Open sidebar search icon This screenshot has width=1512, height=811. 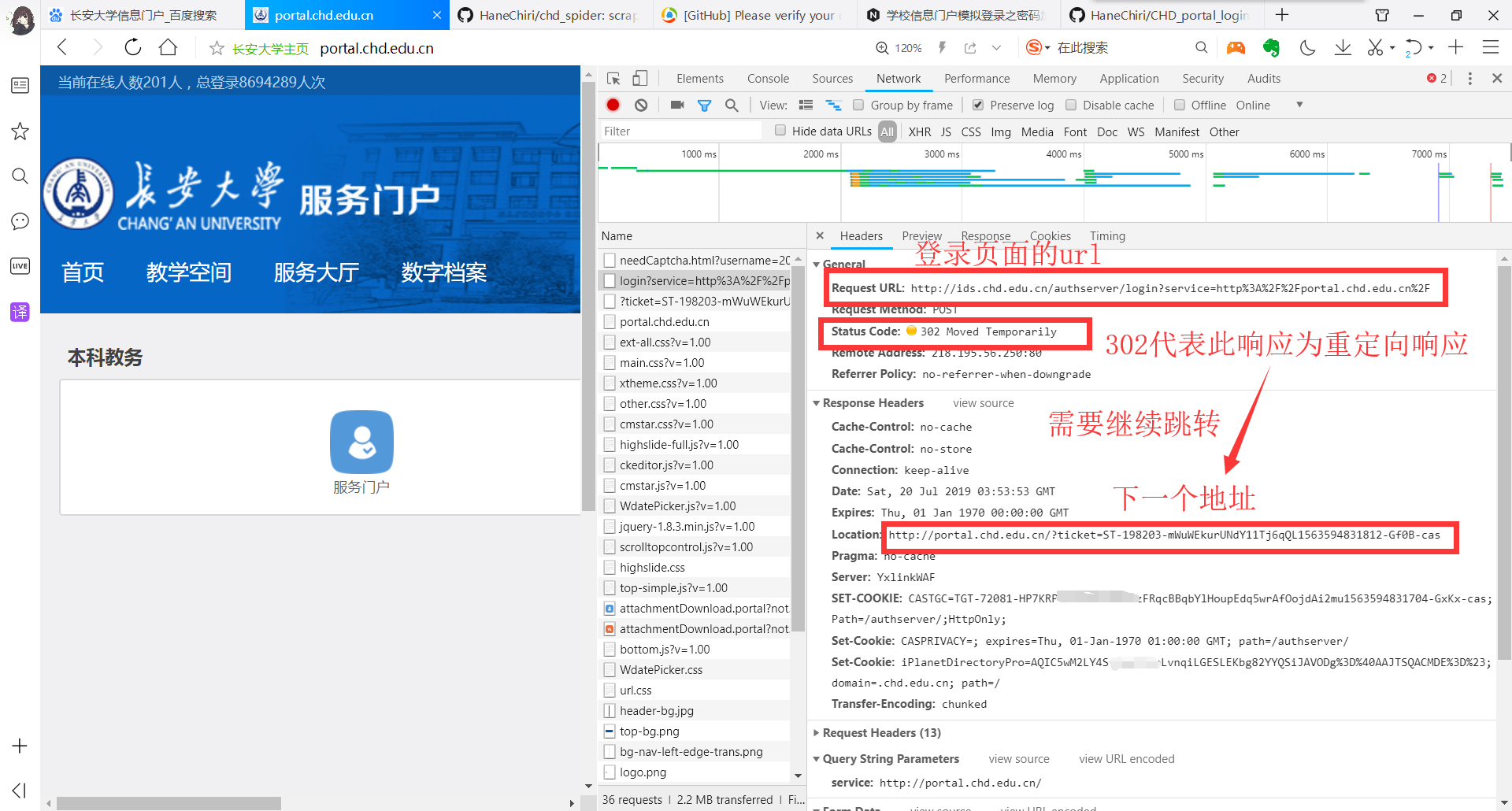pos(20,176)
